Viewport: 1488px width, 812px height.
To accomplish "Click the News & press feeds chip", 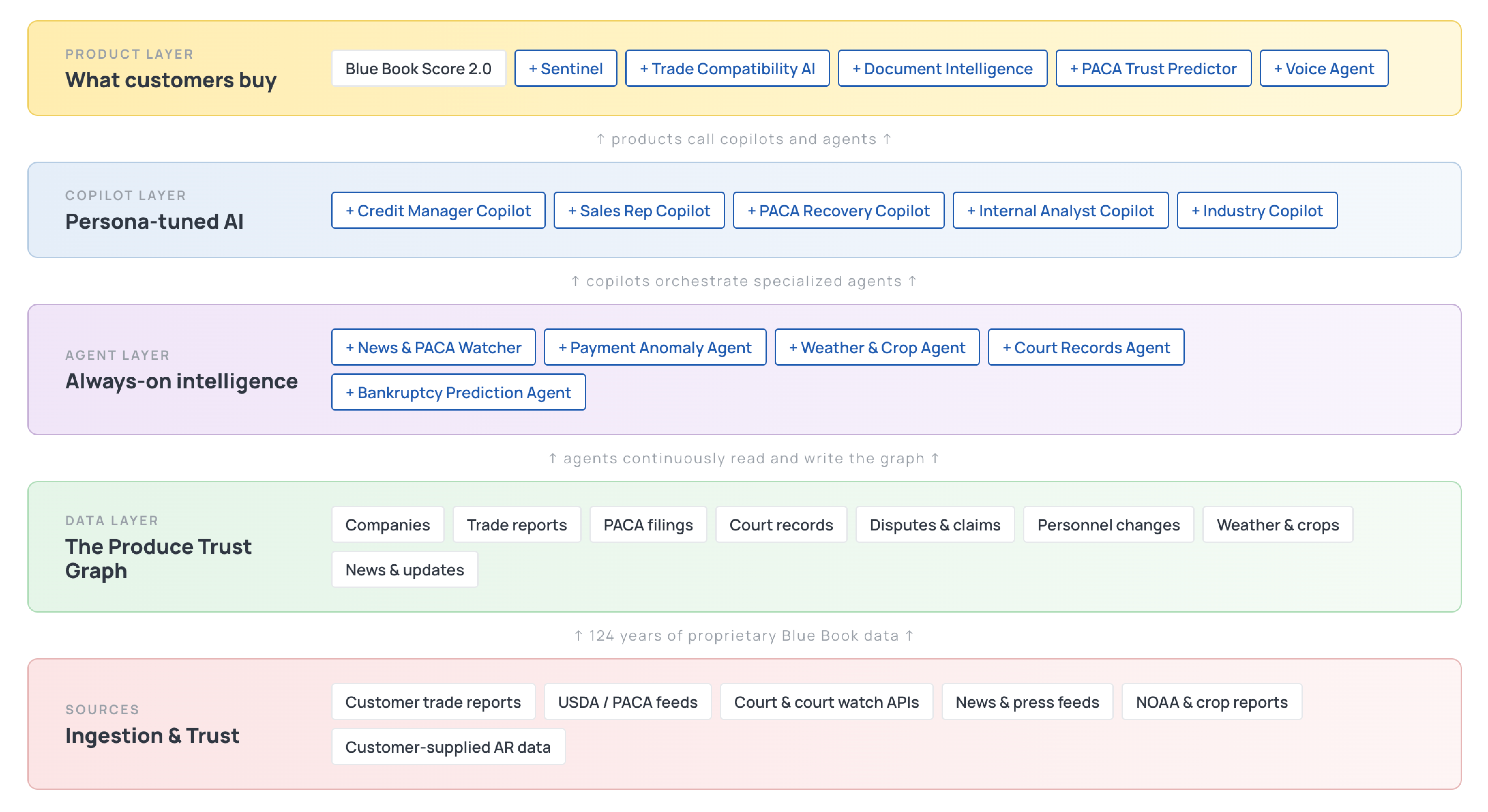I will [1027, 702].
